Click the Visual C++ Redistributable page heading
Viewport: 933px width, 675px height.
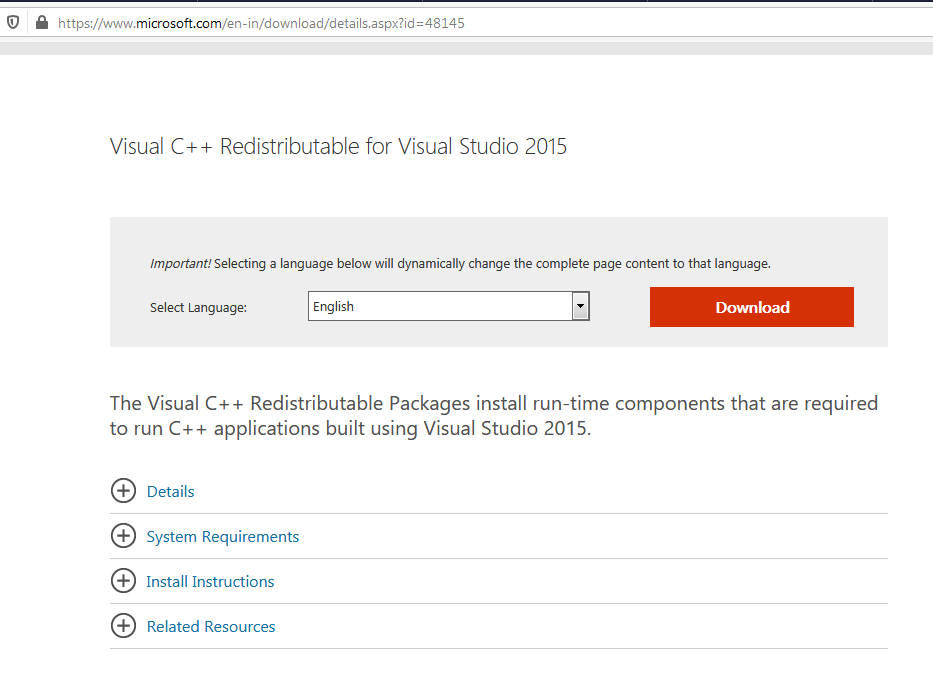click(338, 147)
